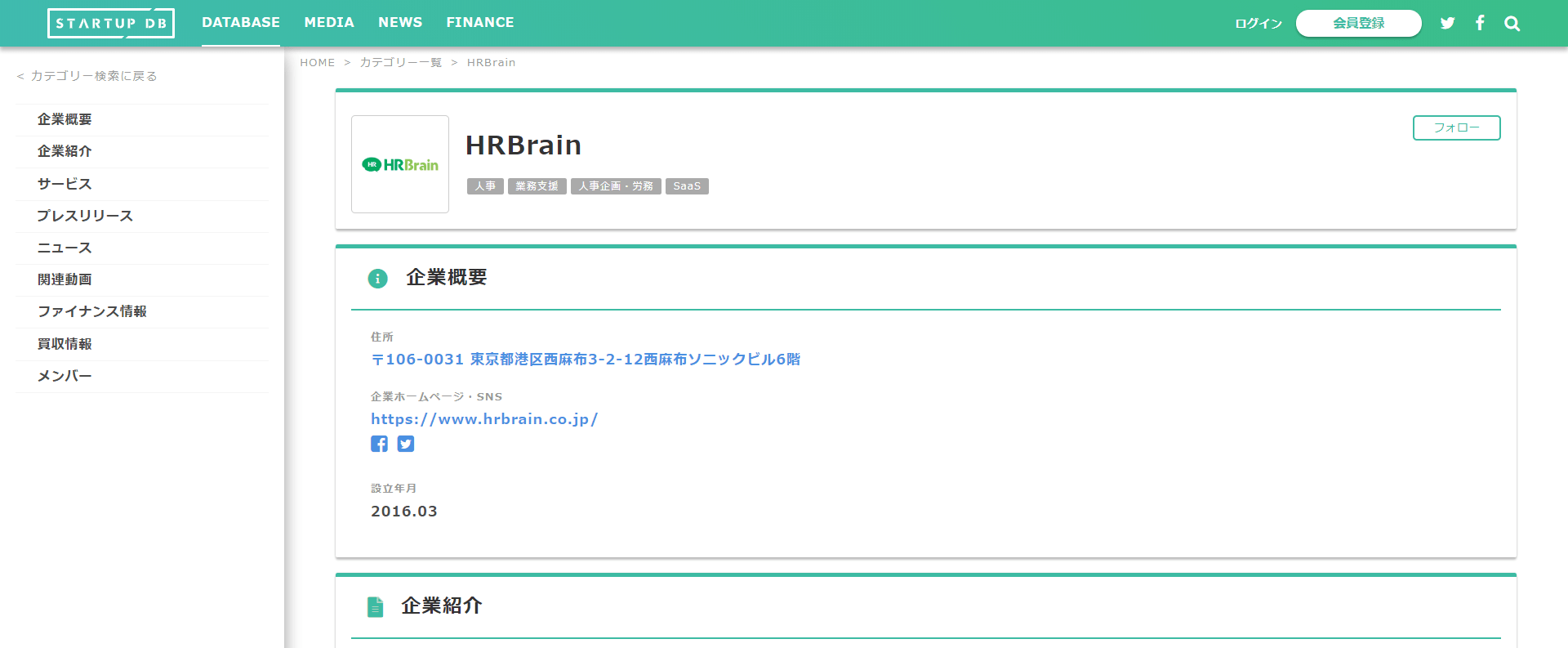
Task: Open the https://www.hrbrain.co.jp/ link
Action: point(484,419)
